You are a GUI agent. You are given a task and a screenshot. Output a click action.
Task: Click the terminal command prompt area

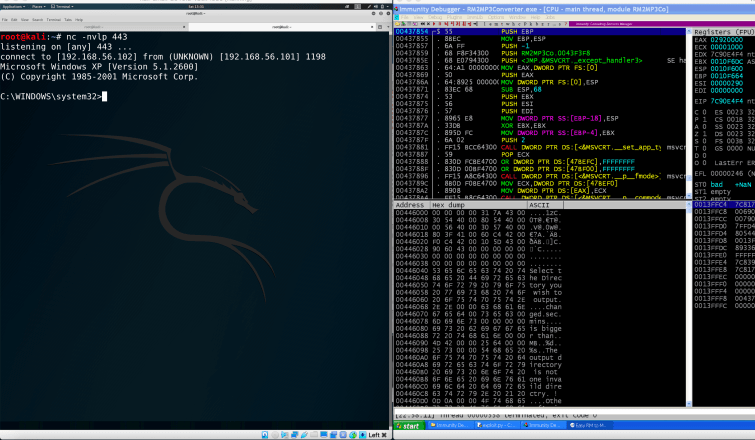click(x=104, y=96)
